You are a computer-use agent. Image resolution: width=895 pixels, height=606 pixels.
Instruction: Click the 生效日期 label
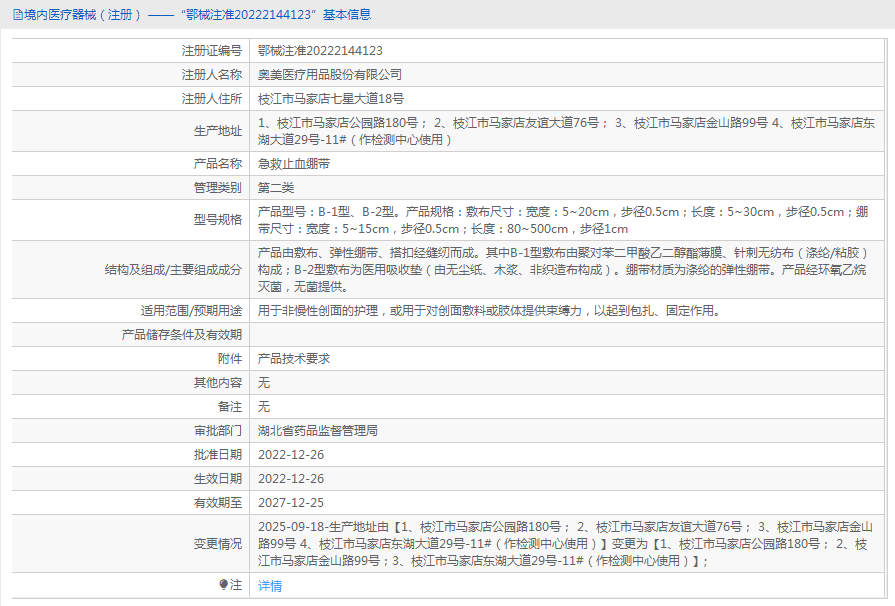(x=217, y=479)
